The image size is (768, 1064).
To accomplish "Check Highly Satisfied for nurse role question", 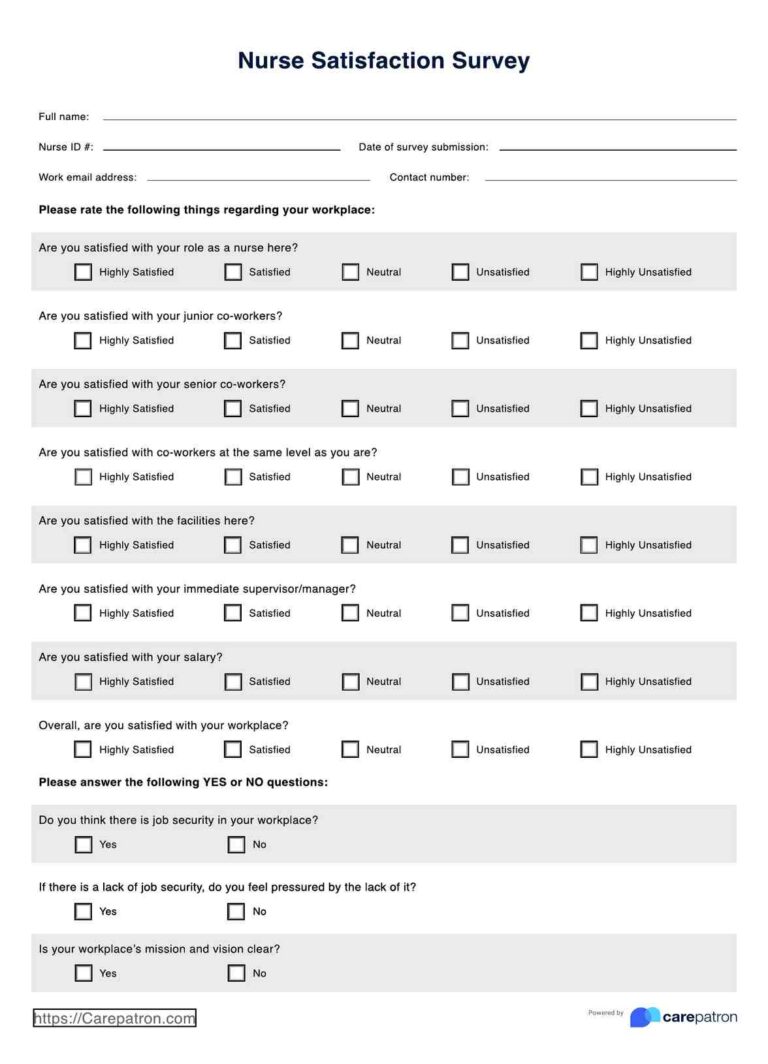I will tap(83, 272).
